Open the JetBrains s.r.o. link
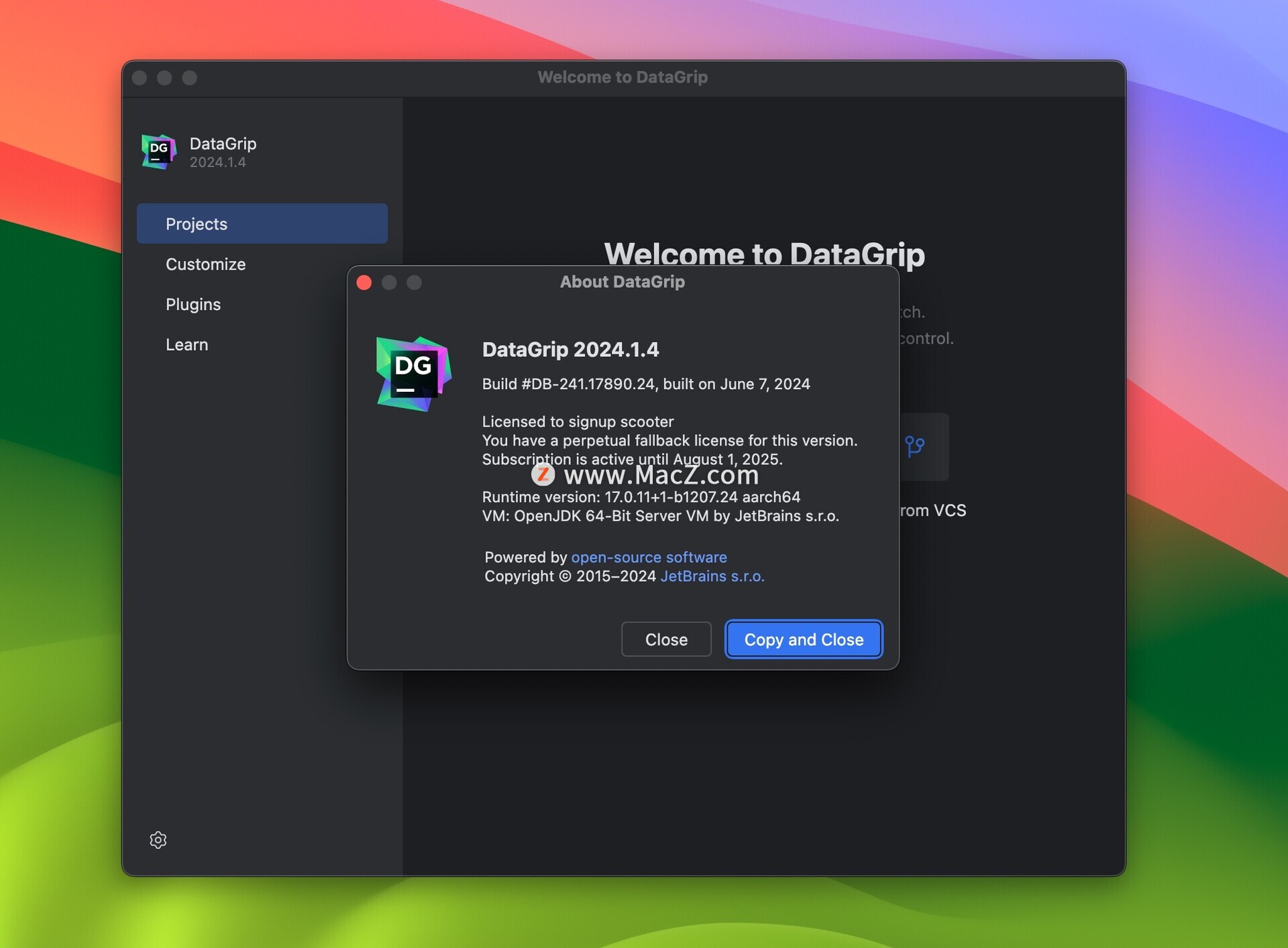 coord(712,576)
